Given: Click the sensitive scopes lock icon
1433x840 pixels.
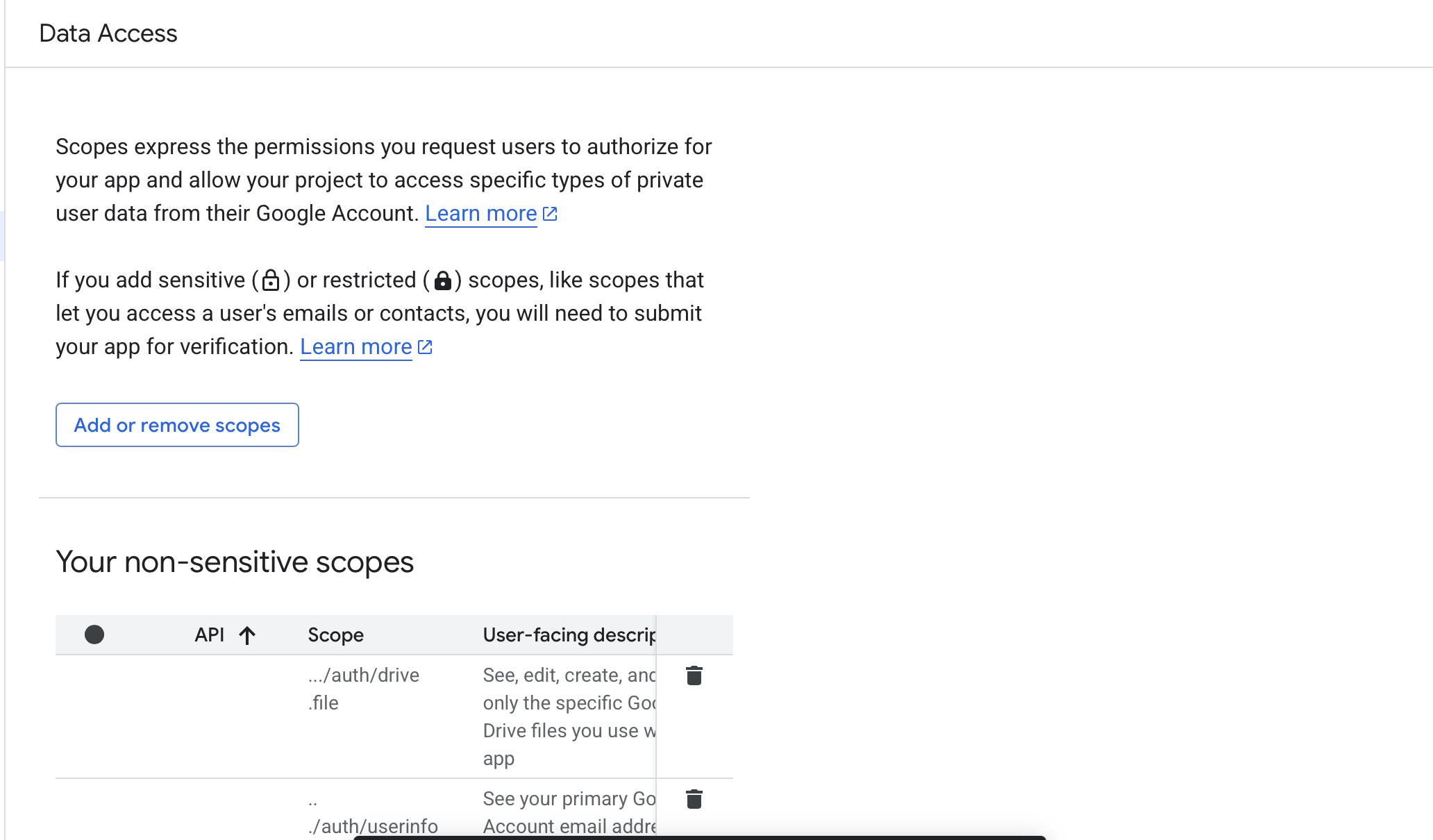Looking at the screenshot, I should click(271, 280).
